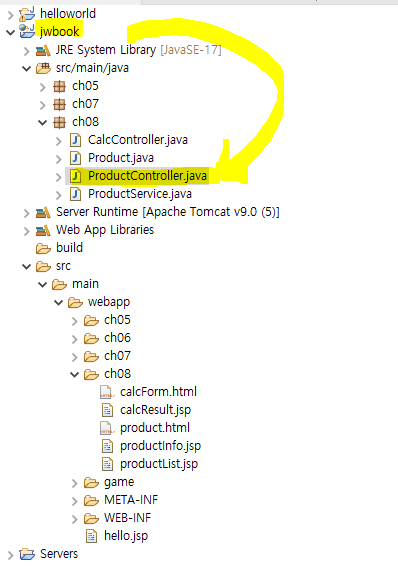Screen dimensions: 398x567
Task: Click the webapp folder icon
Action: coord(75,302)
